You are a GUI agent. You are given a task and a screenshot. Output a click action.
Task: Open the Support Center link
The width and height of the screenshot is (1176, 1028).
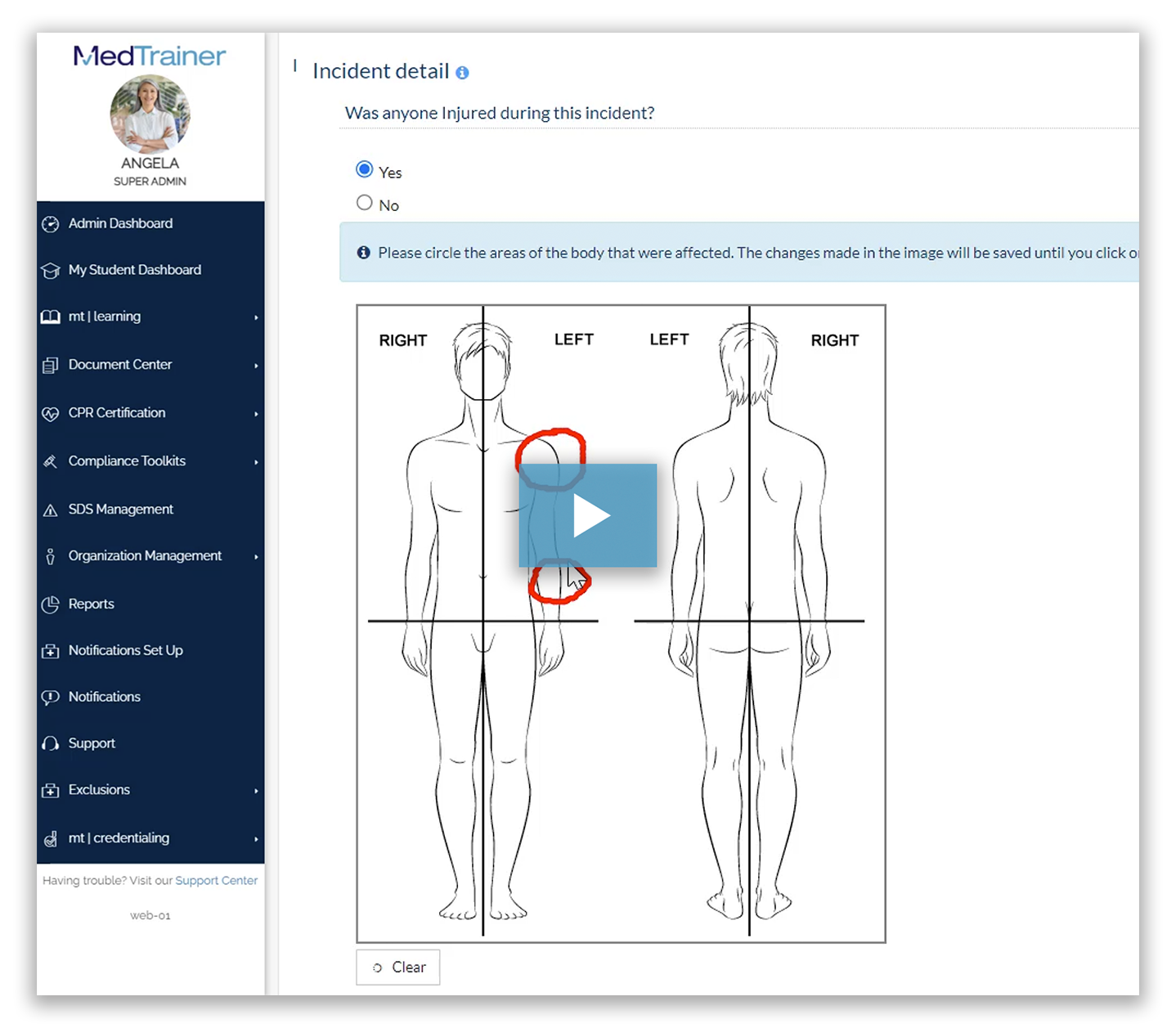click(x=216, y=880)
